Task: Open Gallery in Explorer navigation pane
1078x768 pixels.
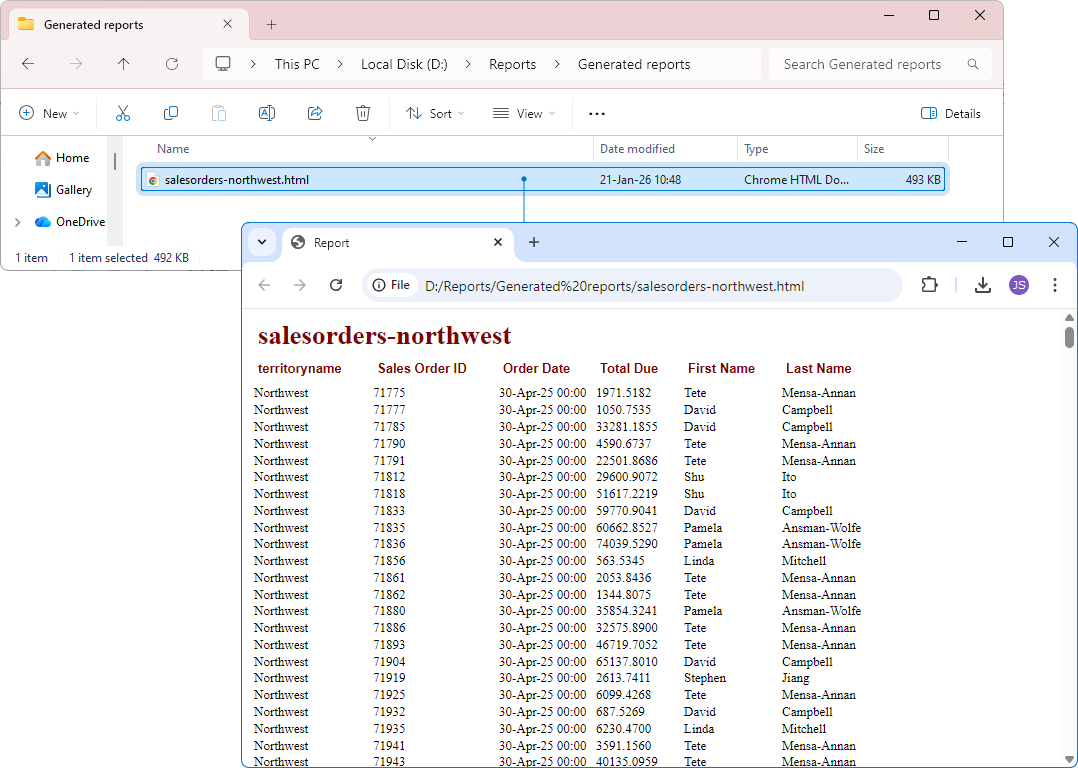Action: [63, 190]
